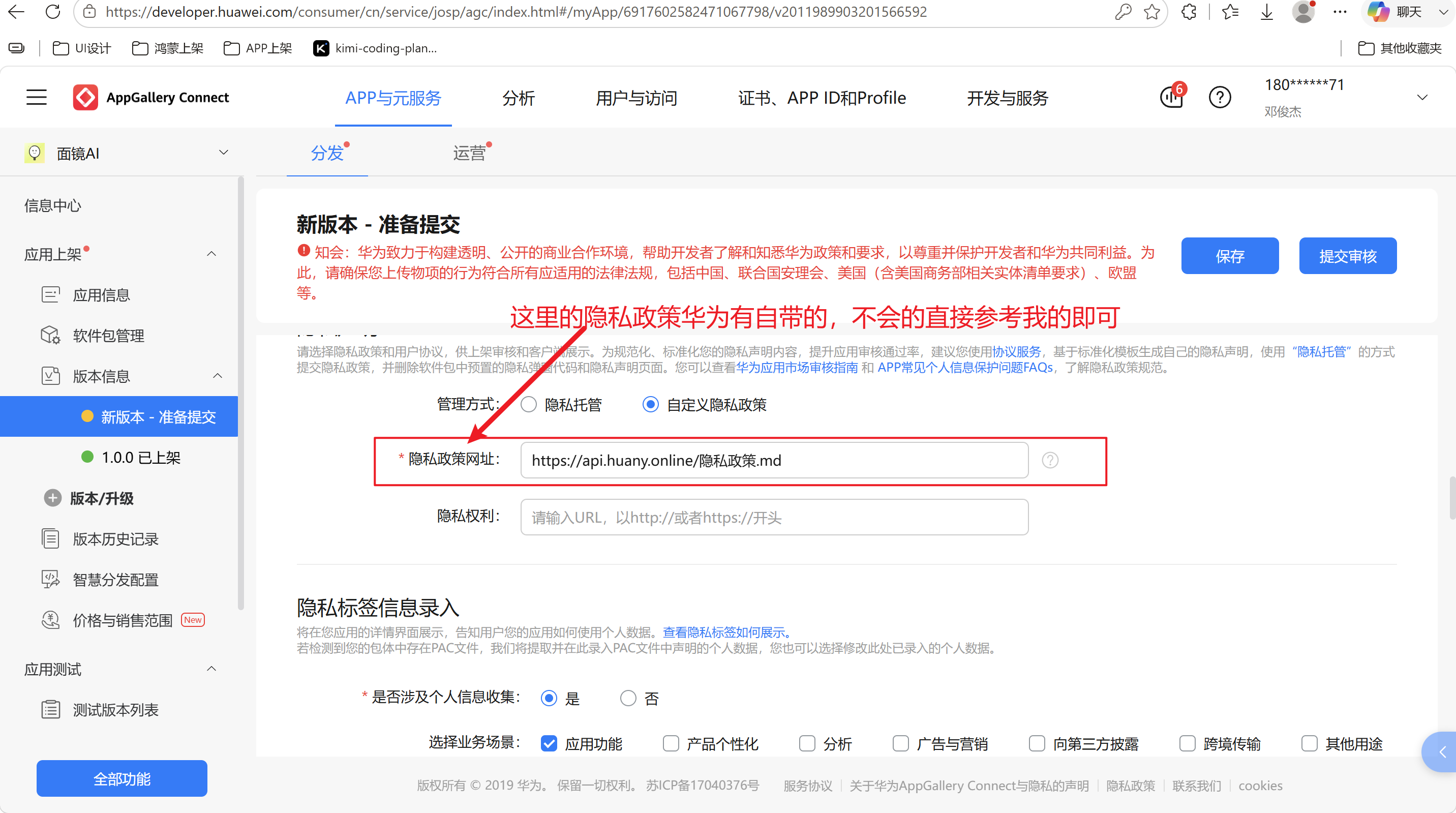Viewport: 1456px width, 813px height.
Task: Open the top 分析 navigation tab
Action: click(519, 98)
